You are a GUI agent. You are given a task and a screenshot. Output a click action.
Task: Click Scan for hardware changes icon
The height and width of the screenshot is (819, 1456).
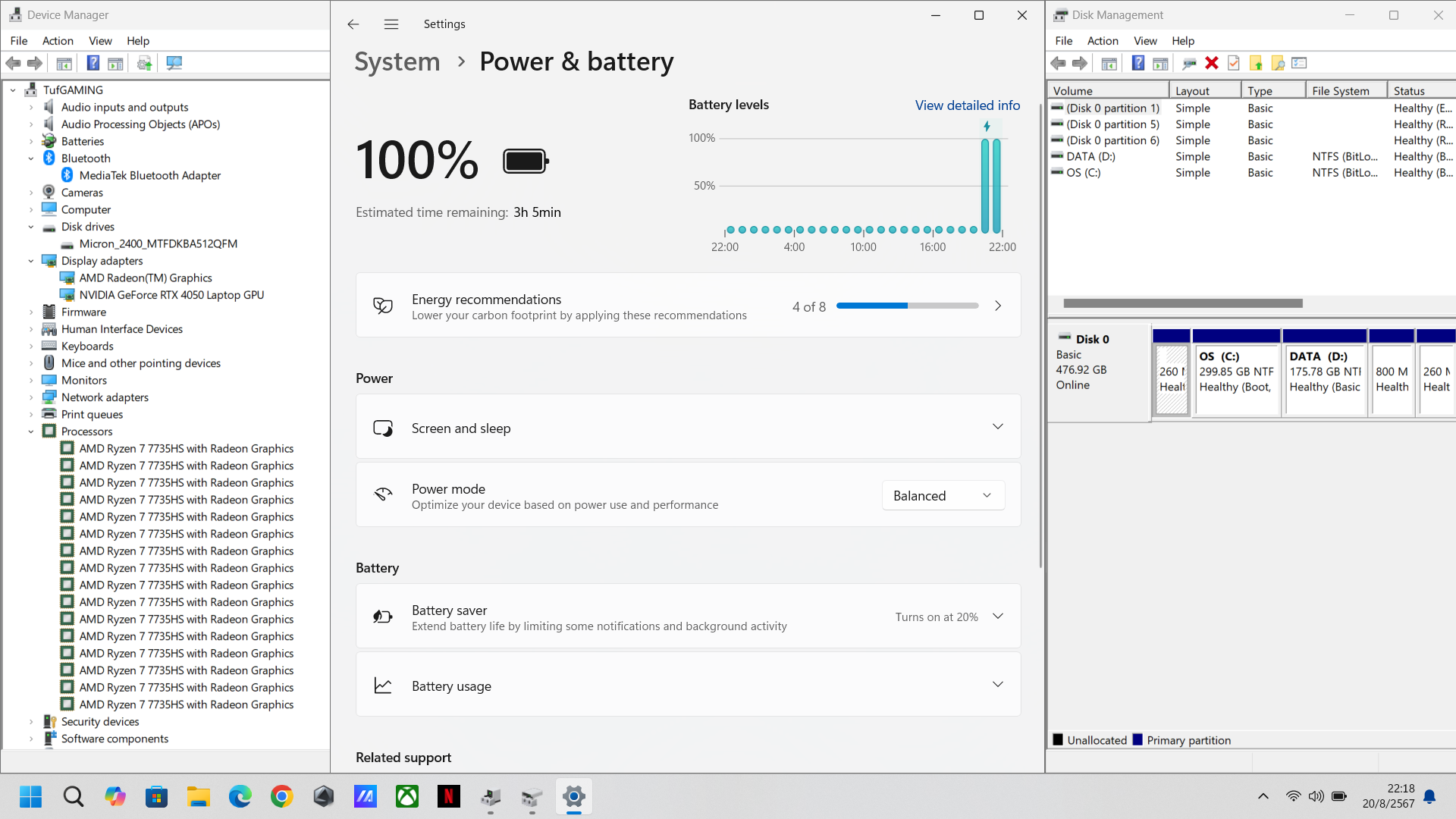point(174,64)
